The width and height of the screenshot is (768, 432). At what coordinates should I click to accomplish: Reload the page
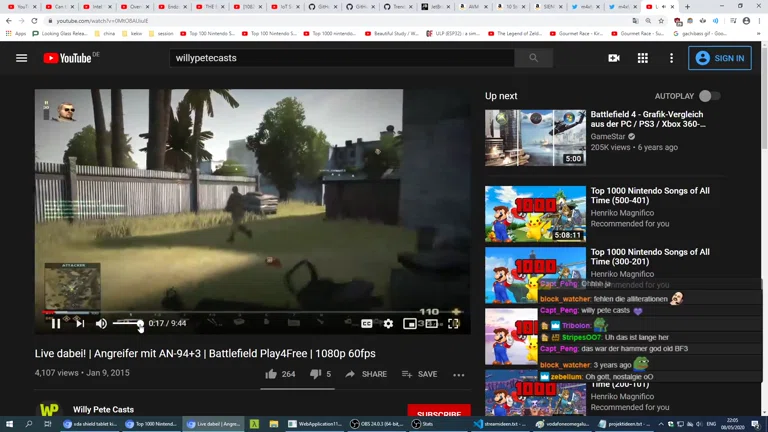pos(34,21)
